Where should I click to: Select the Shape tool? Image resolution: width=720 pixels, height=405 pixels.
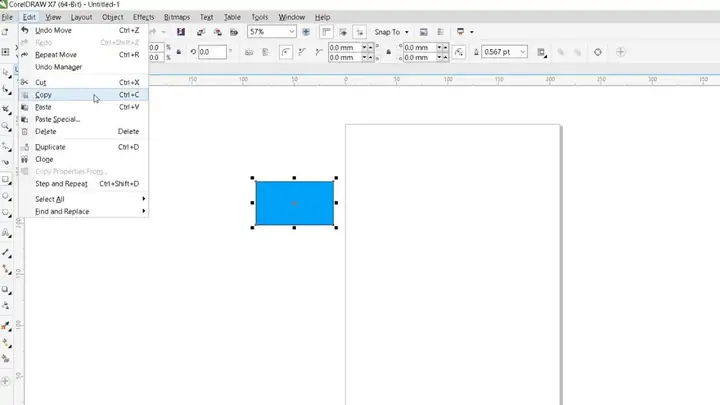(6, 90)
